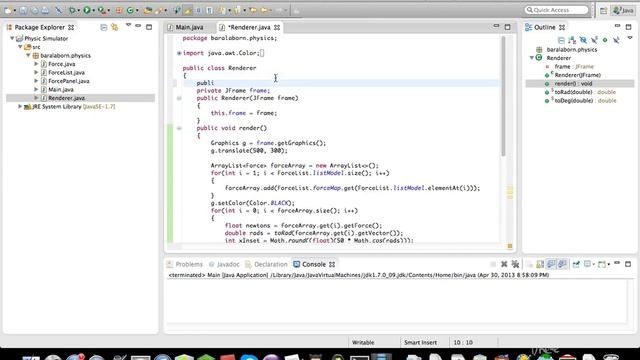Expand Force.java in Package Explorer
The width and height of the screenshot is (640, 360).
(x=36, y=64)
